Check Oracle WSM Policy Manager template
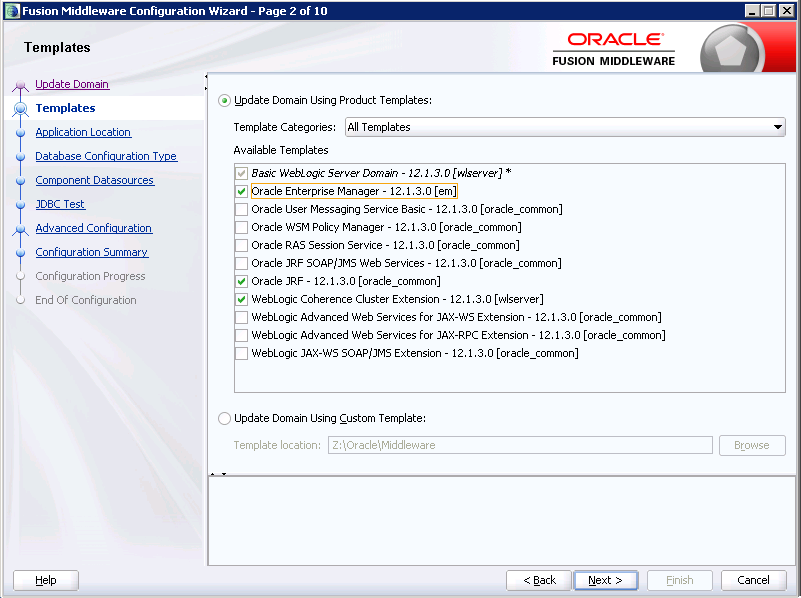Viewport: 801px width, 598px height. click(x=242, y=227)
